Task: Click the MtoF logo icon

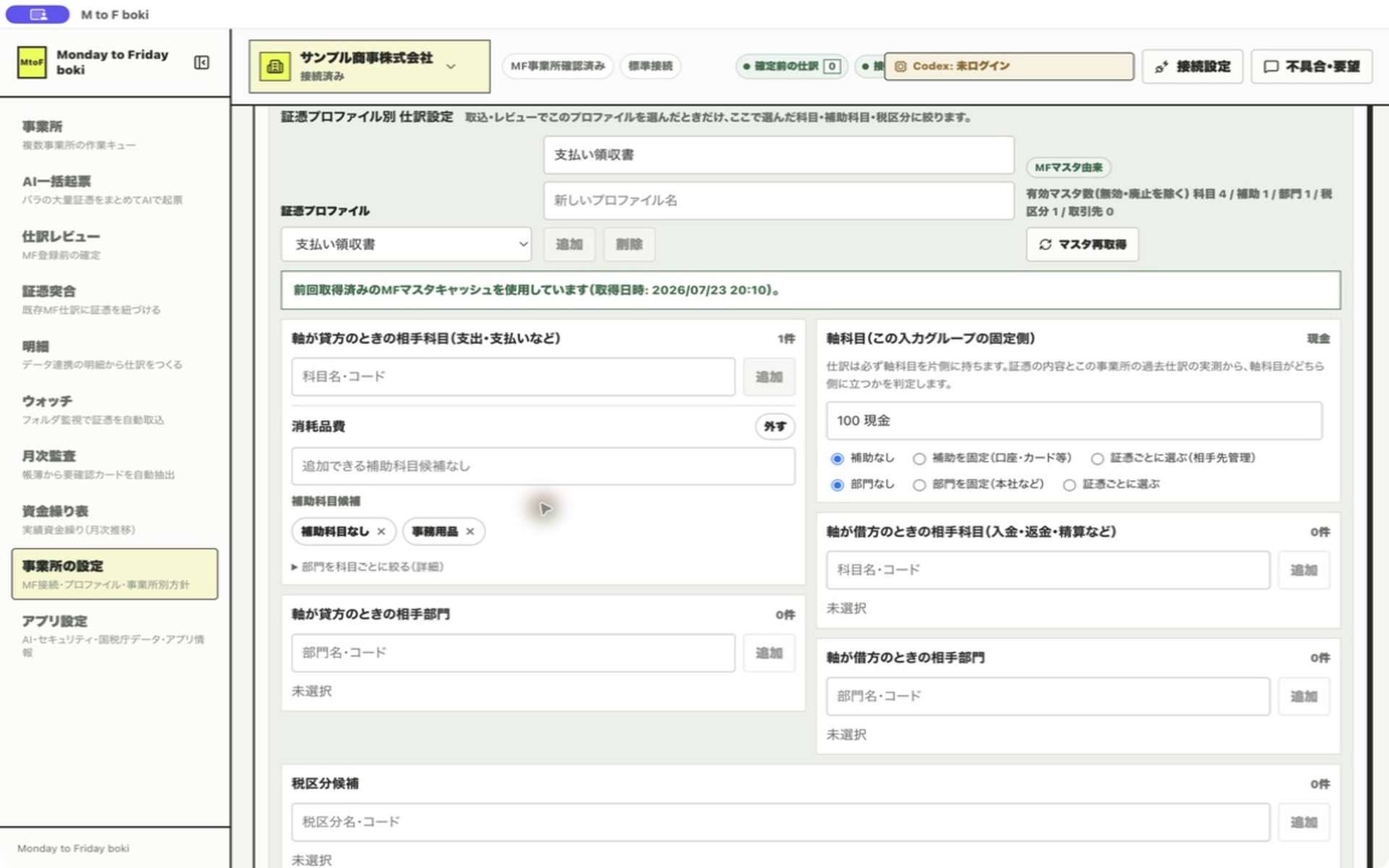Action: (x=32, y=62)
